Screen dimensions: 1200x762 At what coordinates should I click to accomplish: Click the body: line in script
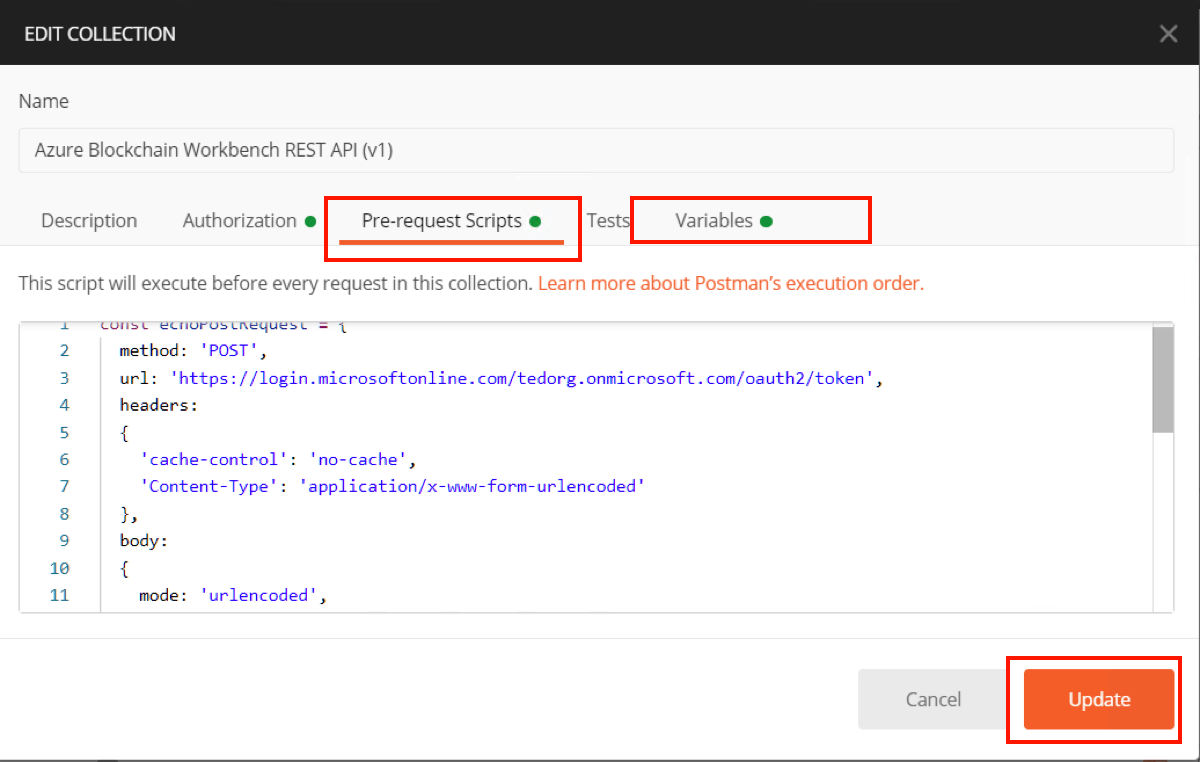click(144, 541)
